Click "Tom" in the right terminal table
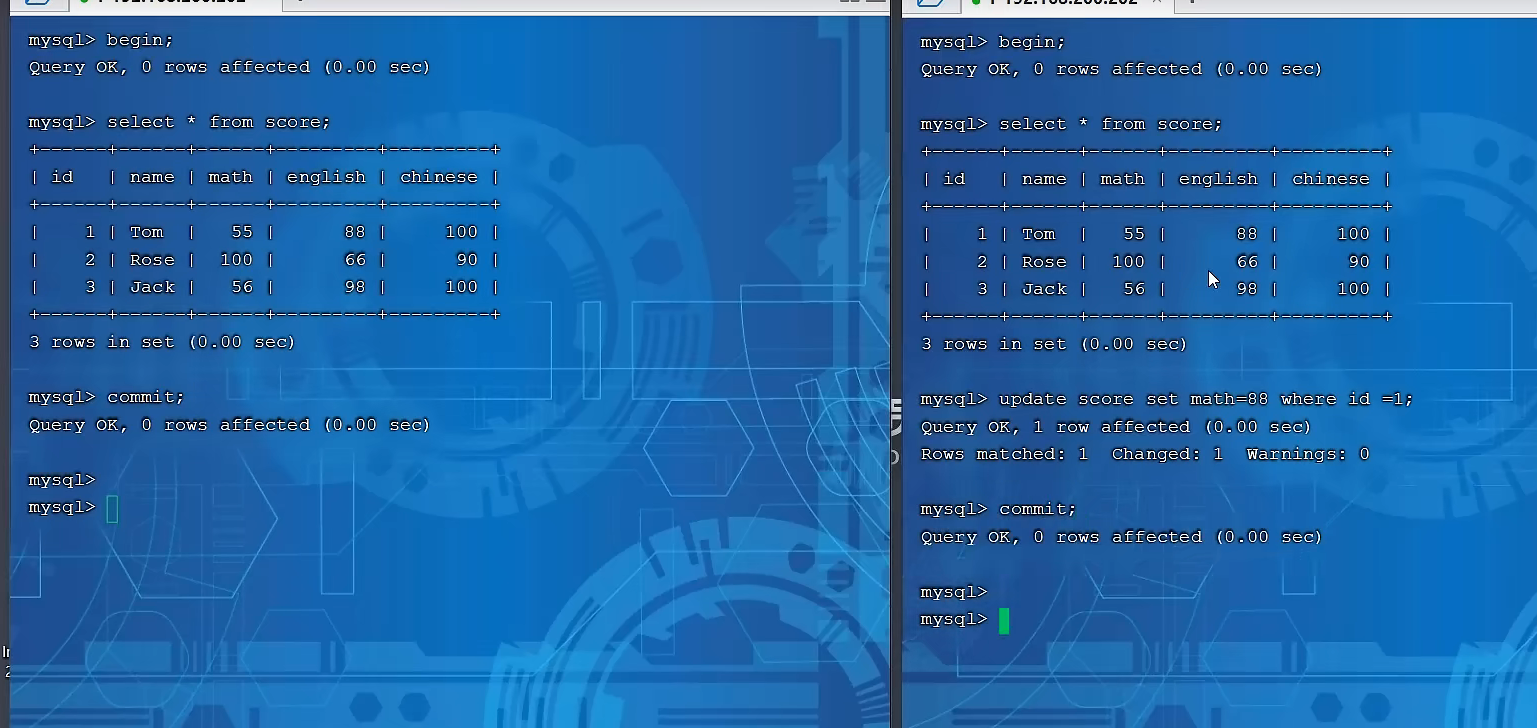The image size is (1537, 728). pos(1038,234)
